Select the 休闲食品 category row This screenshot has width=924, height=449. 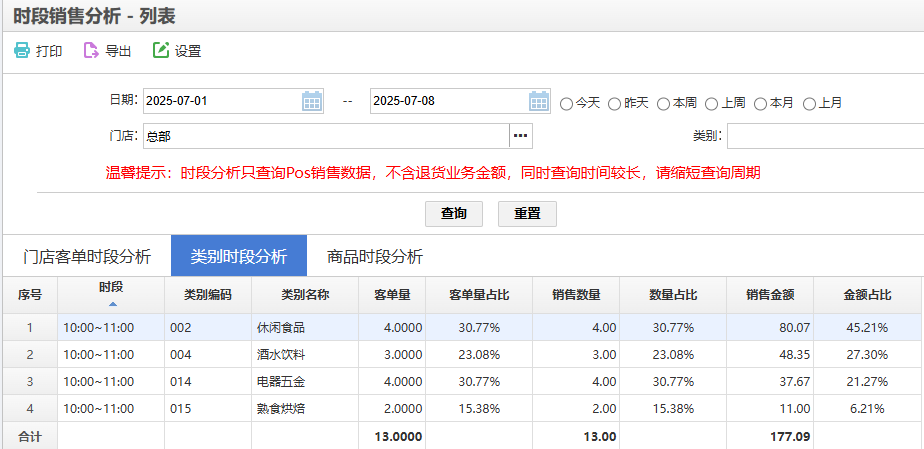point(462,327)
